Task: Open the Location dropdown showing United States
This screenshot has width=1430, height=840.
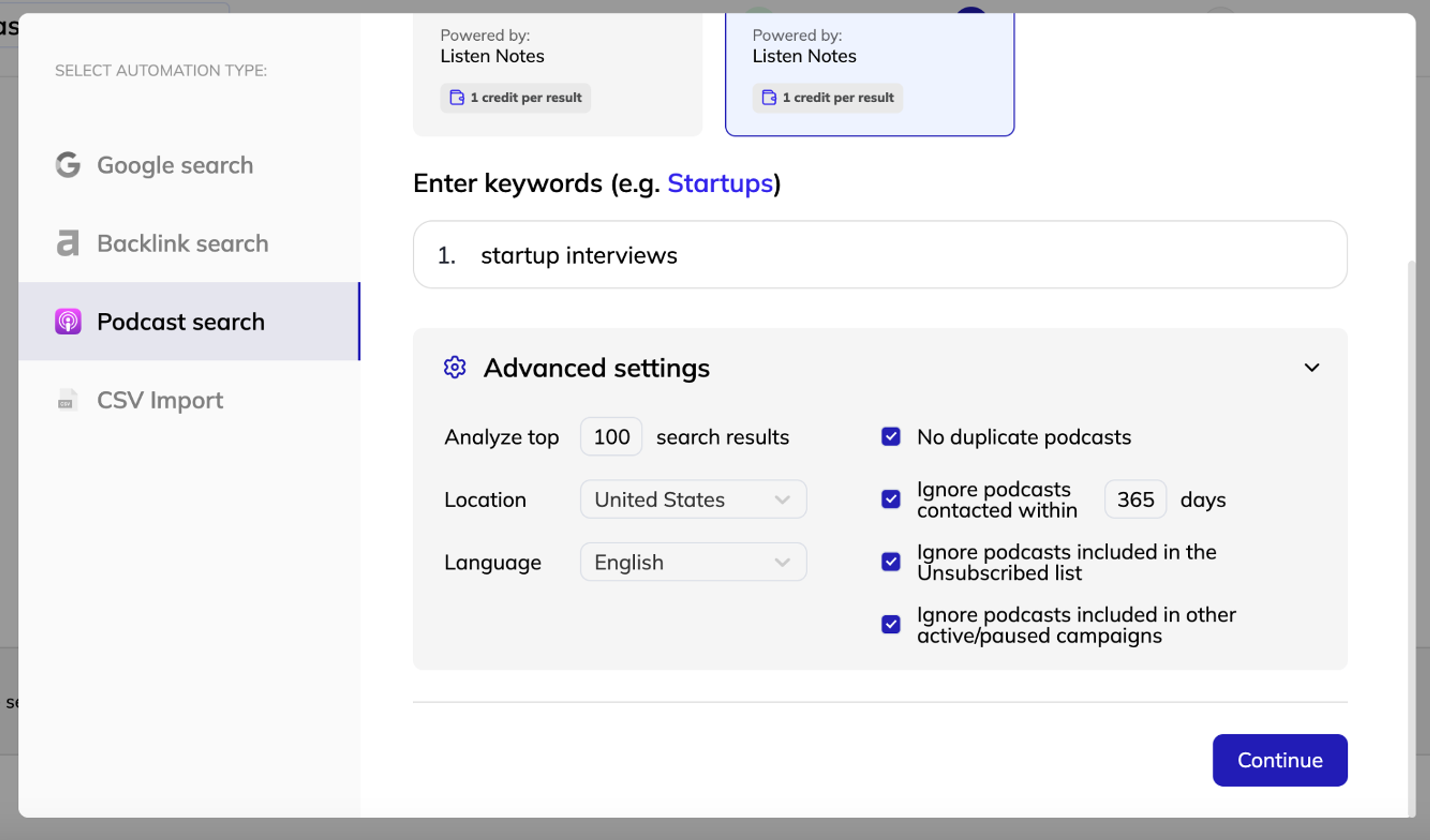Action: 693,499
